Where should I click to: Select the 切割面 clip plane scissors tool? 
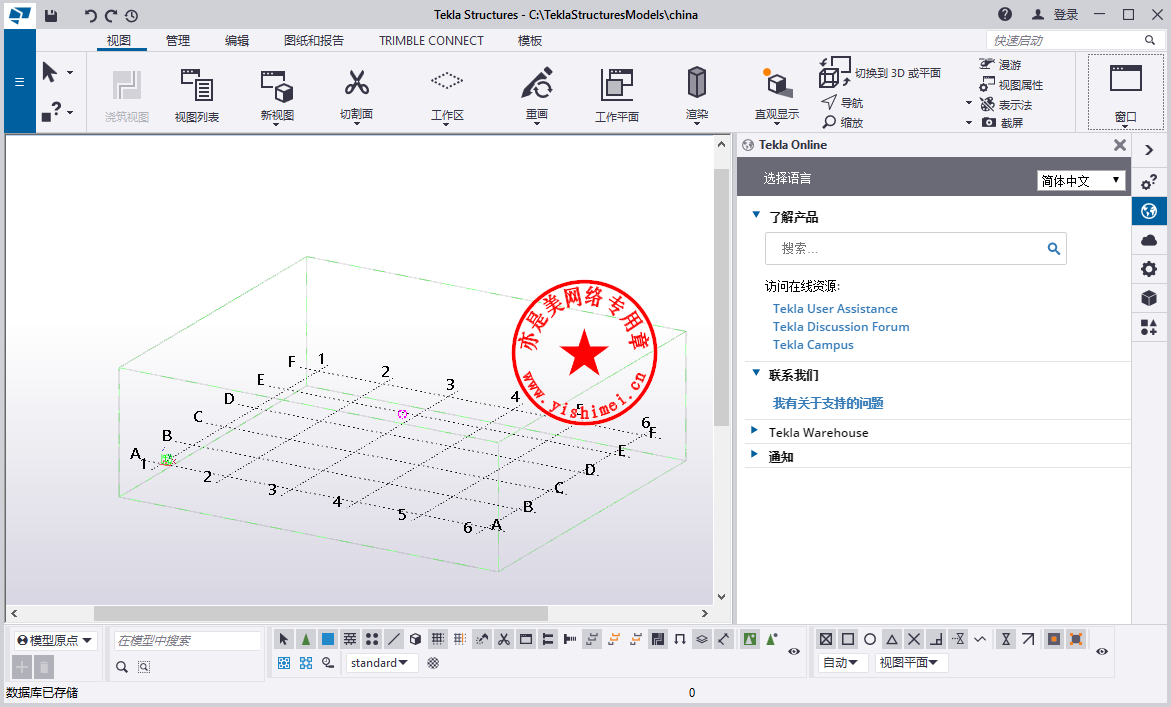click(356, 95)
